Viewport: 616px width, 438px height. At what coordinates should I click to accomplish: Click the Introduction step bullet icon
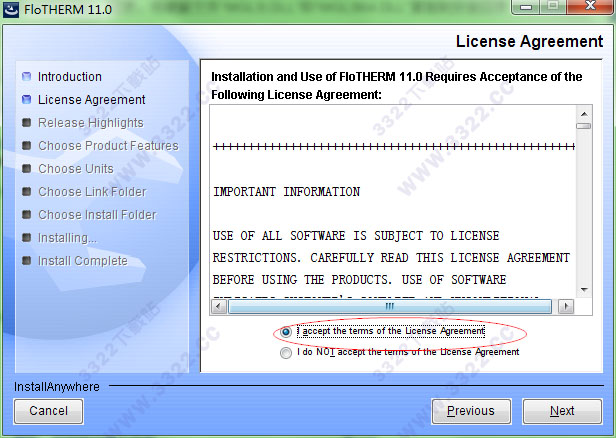pos(26,76)
